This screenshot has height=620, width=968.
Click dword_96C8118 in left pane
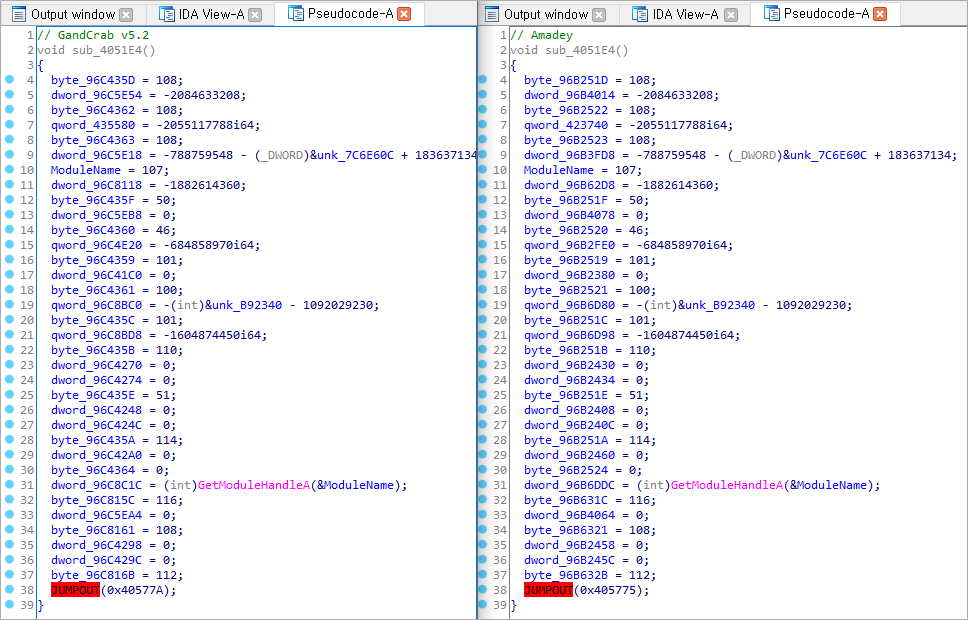coord(96,185)
